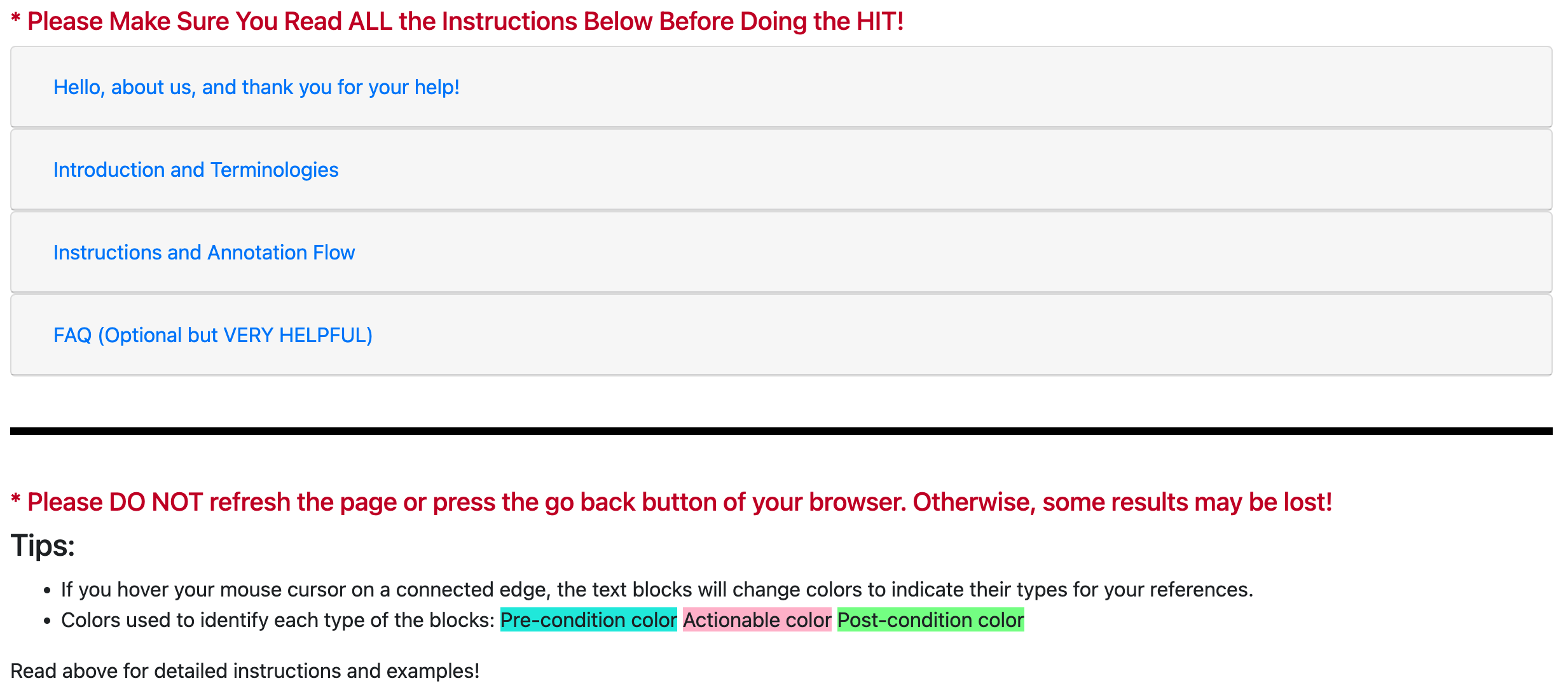Click empty space inside the Introduction panel

[x=954, y=170]
